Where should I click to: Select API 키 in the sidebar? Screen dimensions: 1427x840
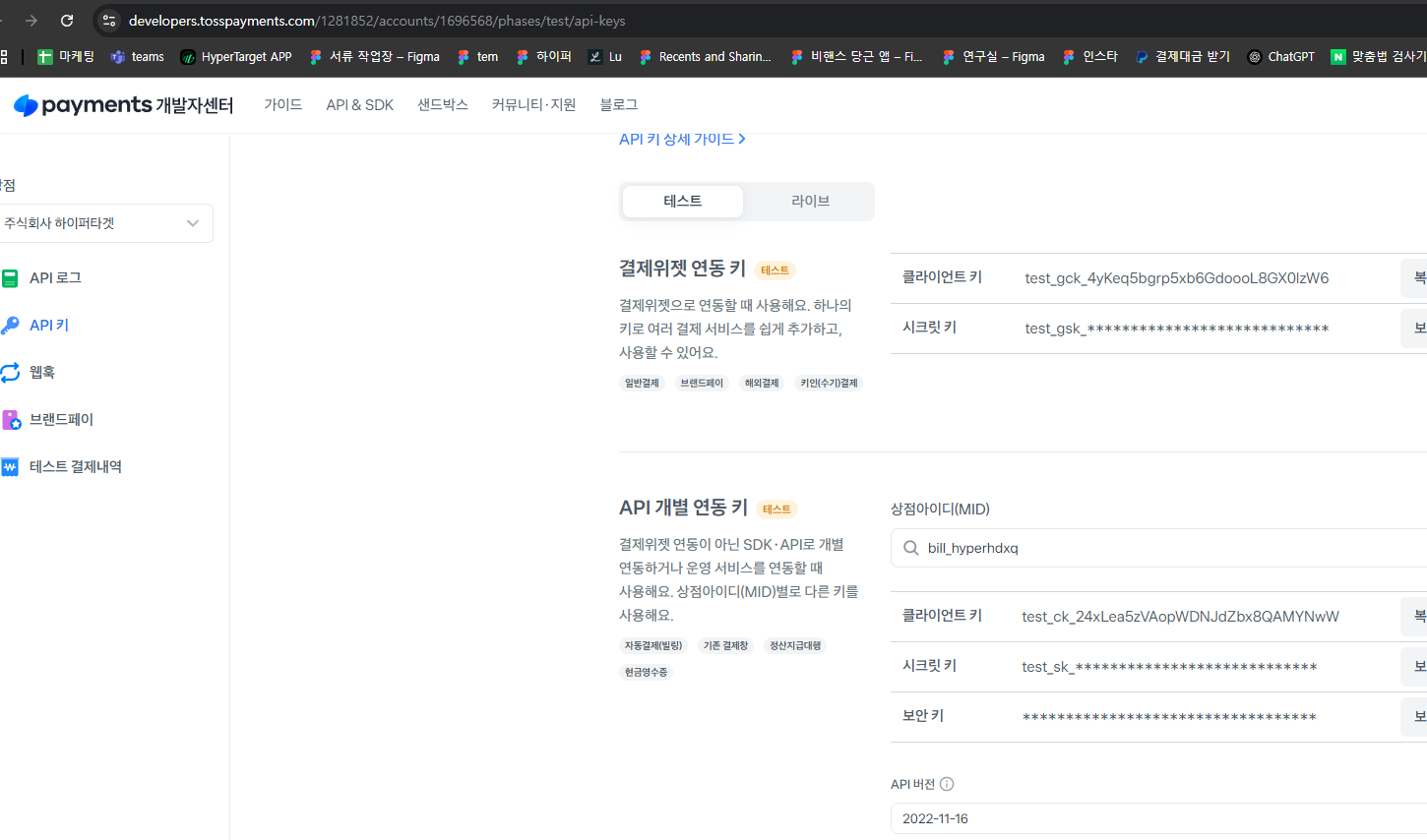point(35,326)
